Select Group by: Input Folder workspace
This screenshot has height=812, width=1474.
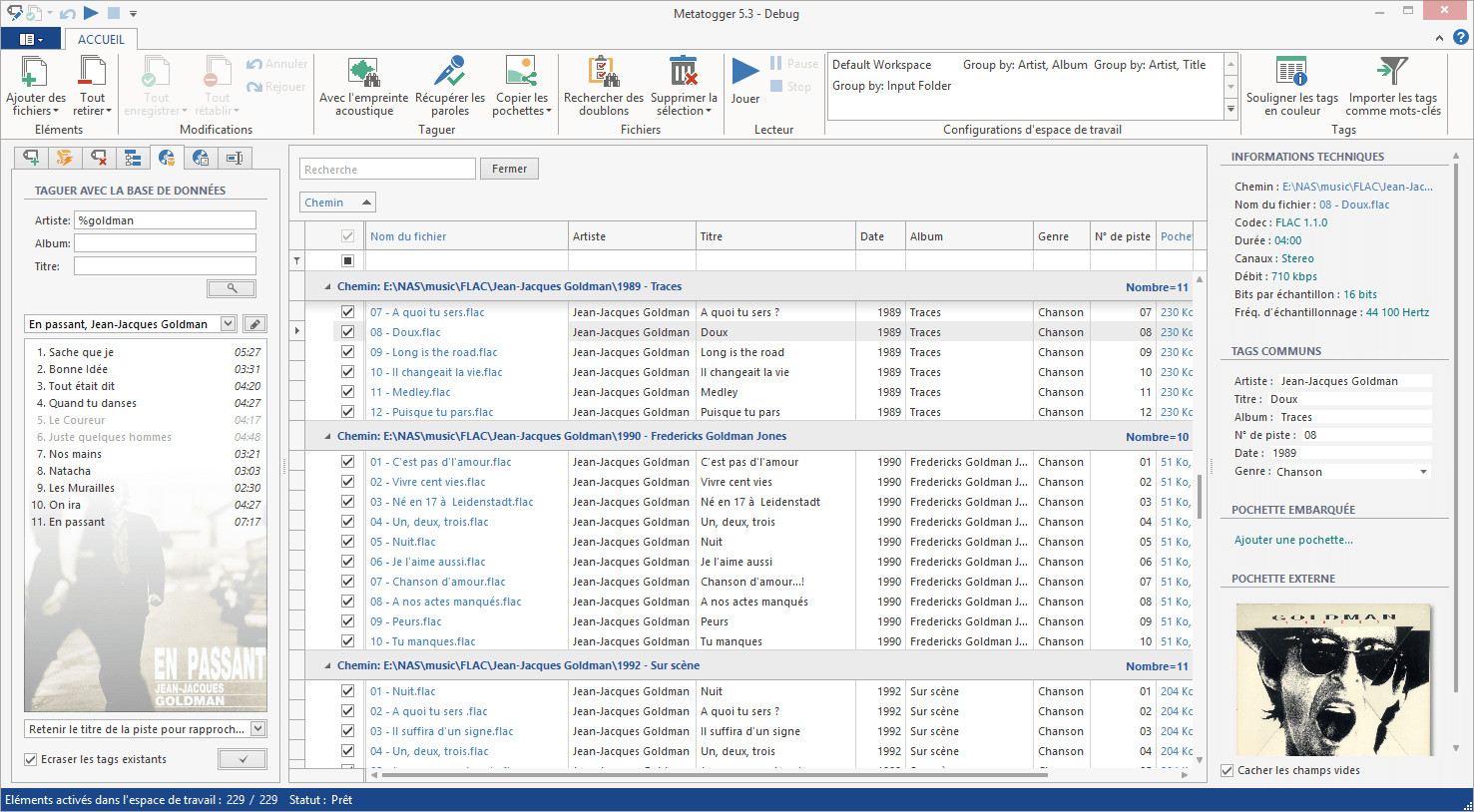click(891, 86)
